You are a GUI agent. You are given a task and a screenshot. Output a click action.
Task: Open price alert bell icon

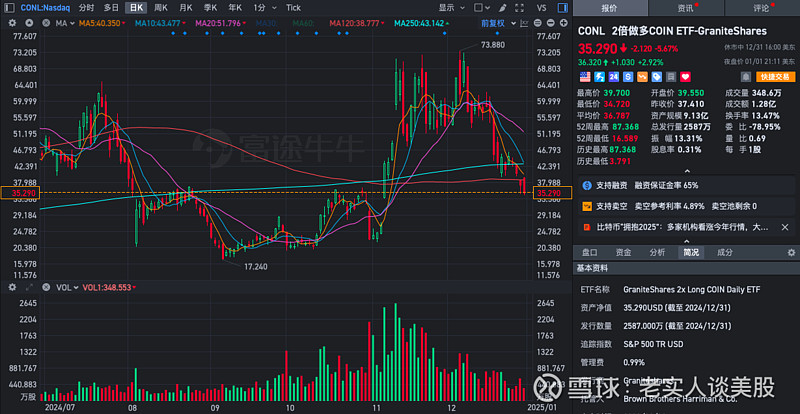point(746,77)
